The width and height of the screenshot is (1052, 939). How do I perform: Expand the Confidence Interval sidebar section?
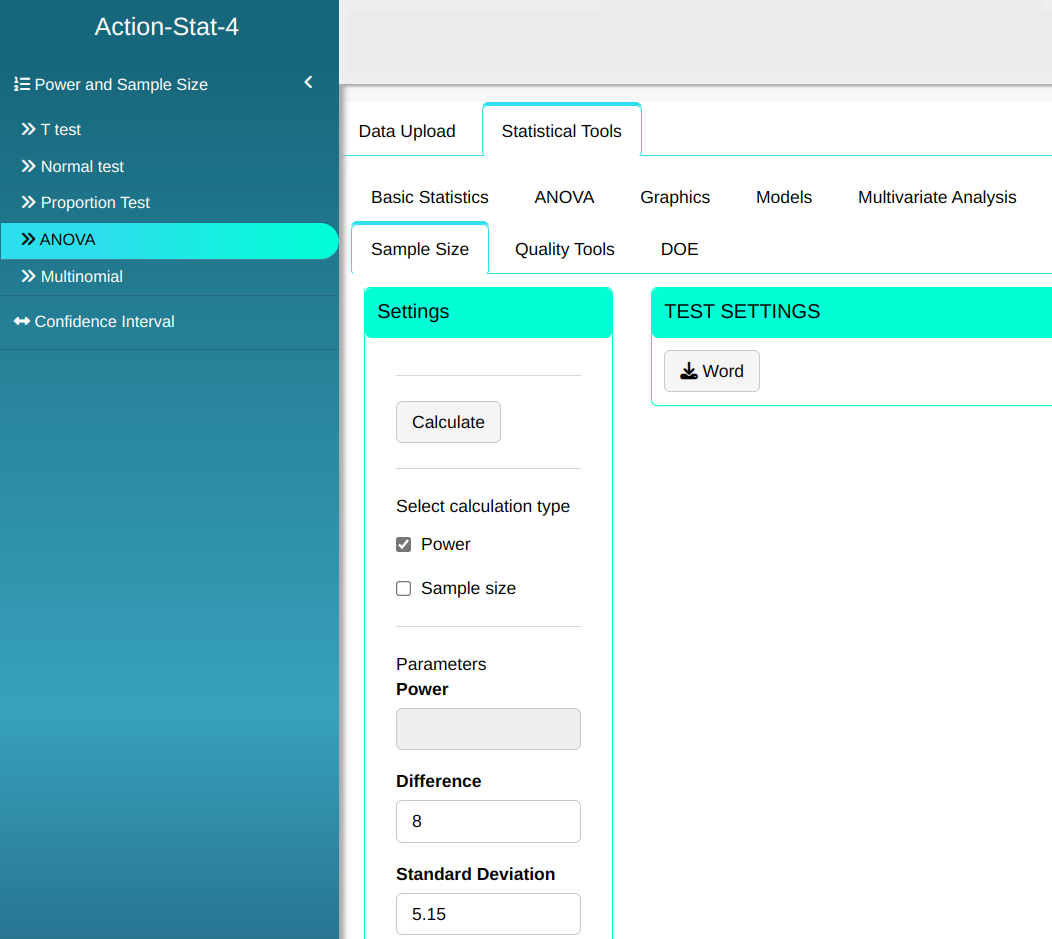(x=104, y=322)
